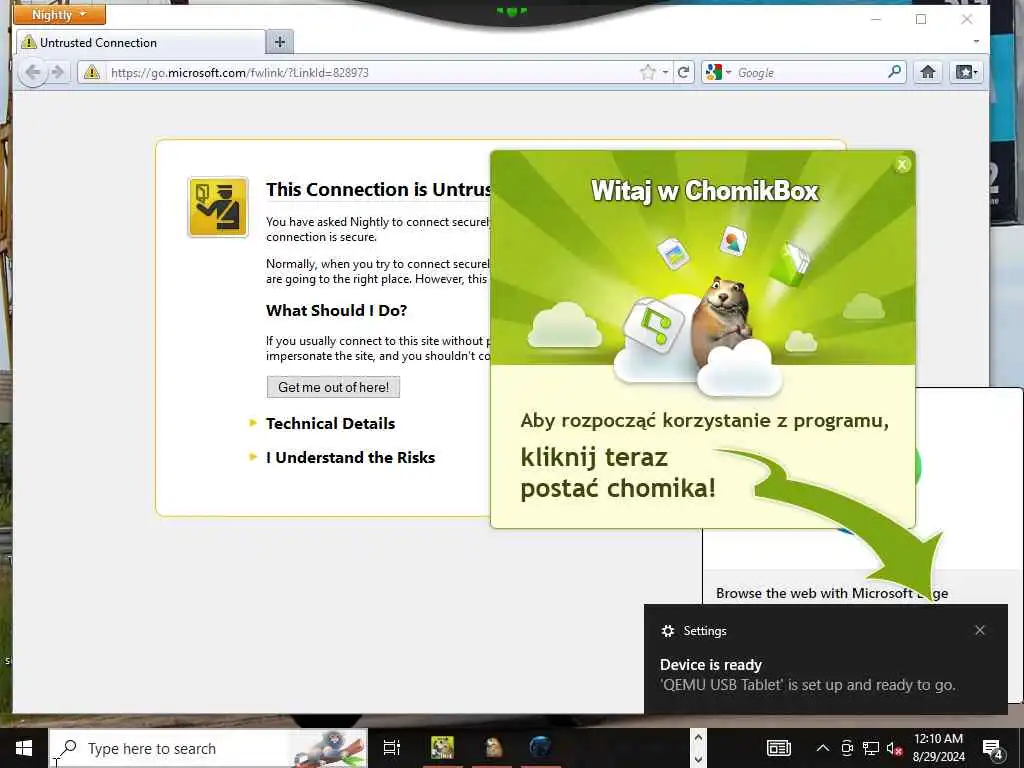Reload the current page
Screen dimensions: 1024x768
tap(683, 72)
